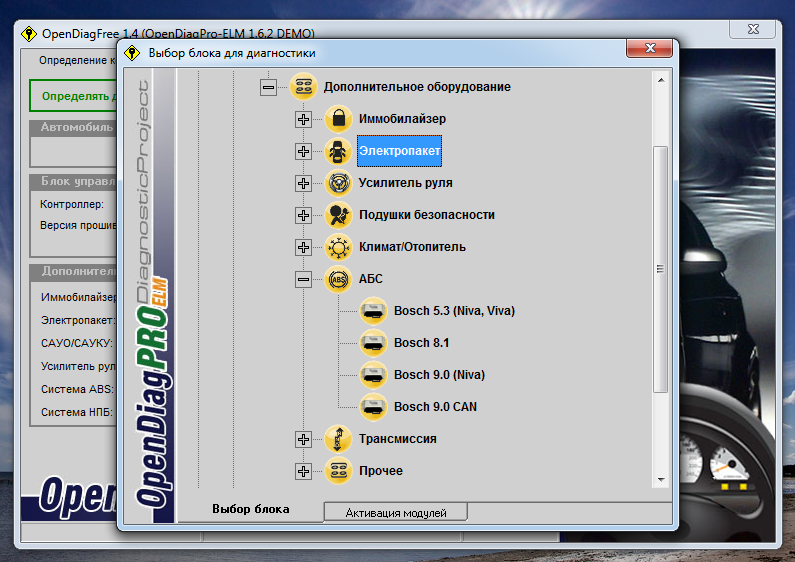This screenshot has height=562, width=795.
Task: Click the Климат/Отопитель climate icon
Action: pyautogui.click(x=338, y=247)
